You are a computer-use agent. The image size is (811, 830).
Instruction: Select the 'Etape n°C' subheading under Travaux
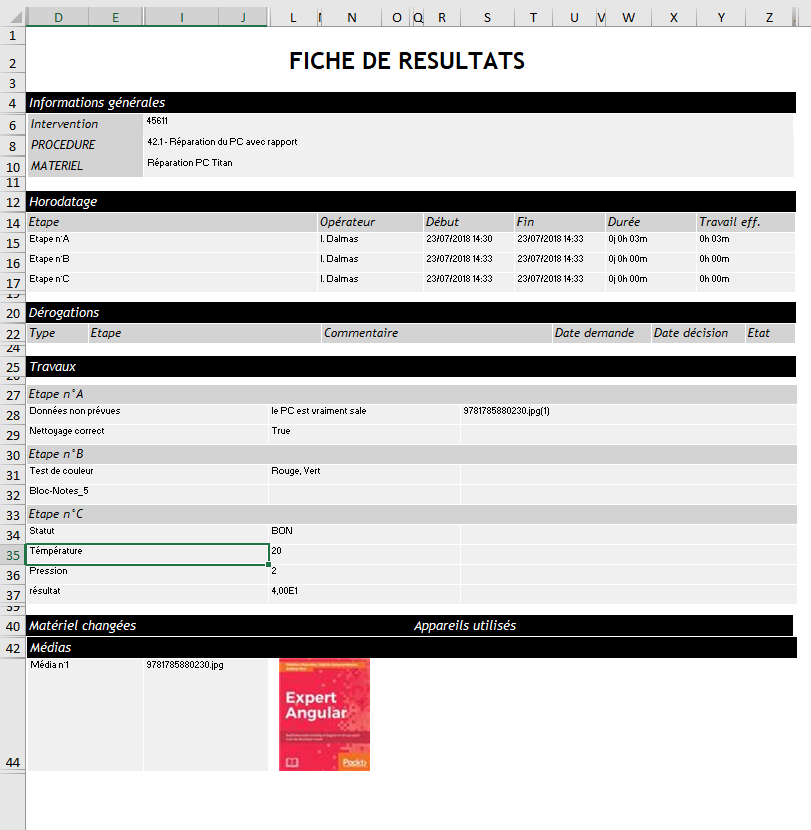click(x=411, y=515)
